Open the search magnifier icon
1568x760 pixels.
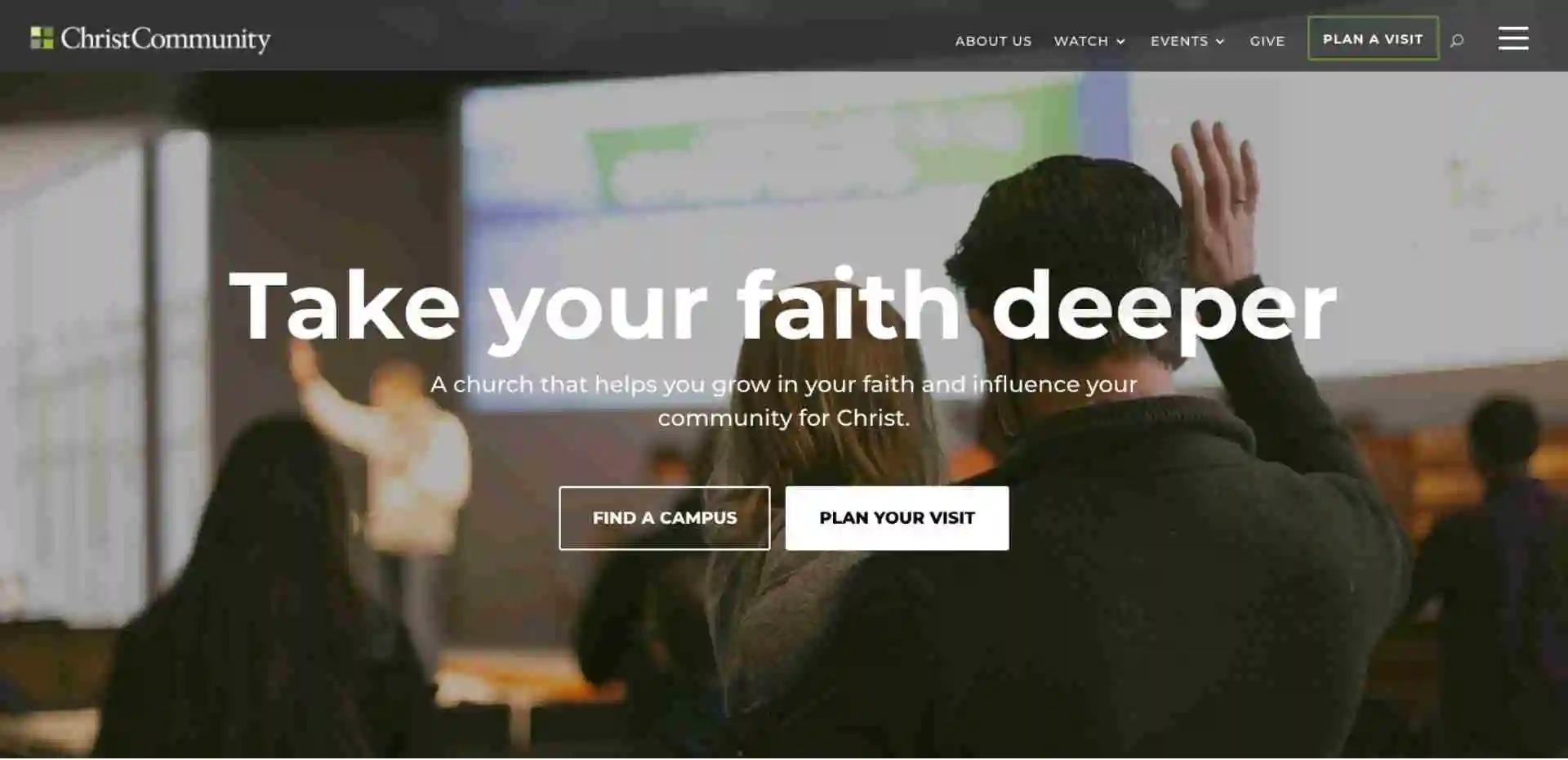[x=1457, y=40]
